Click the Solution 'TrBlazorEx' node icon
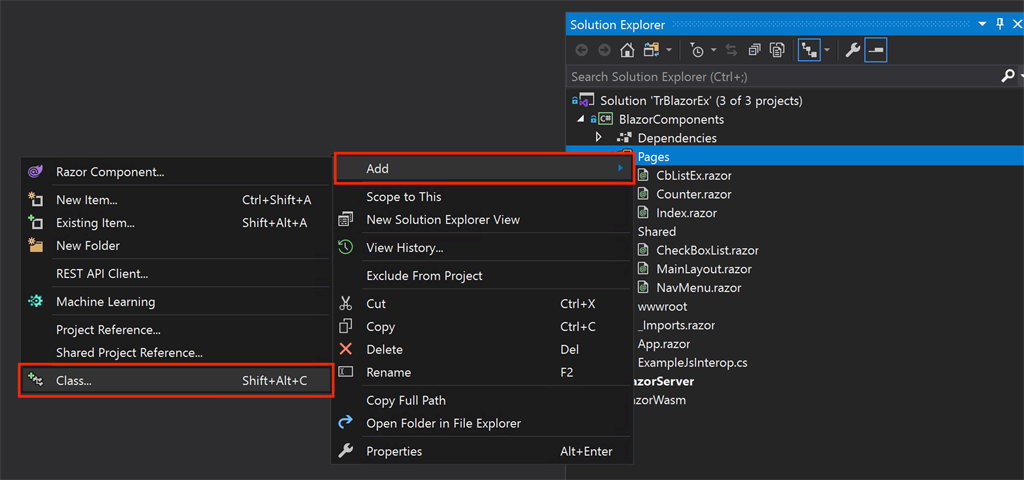The width and height of the screenshot is (1024, 480). (x=586, y=101)
